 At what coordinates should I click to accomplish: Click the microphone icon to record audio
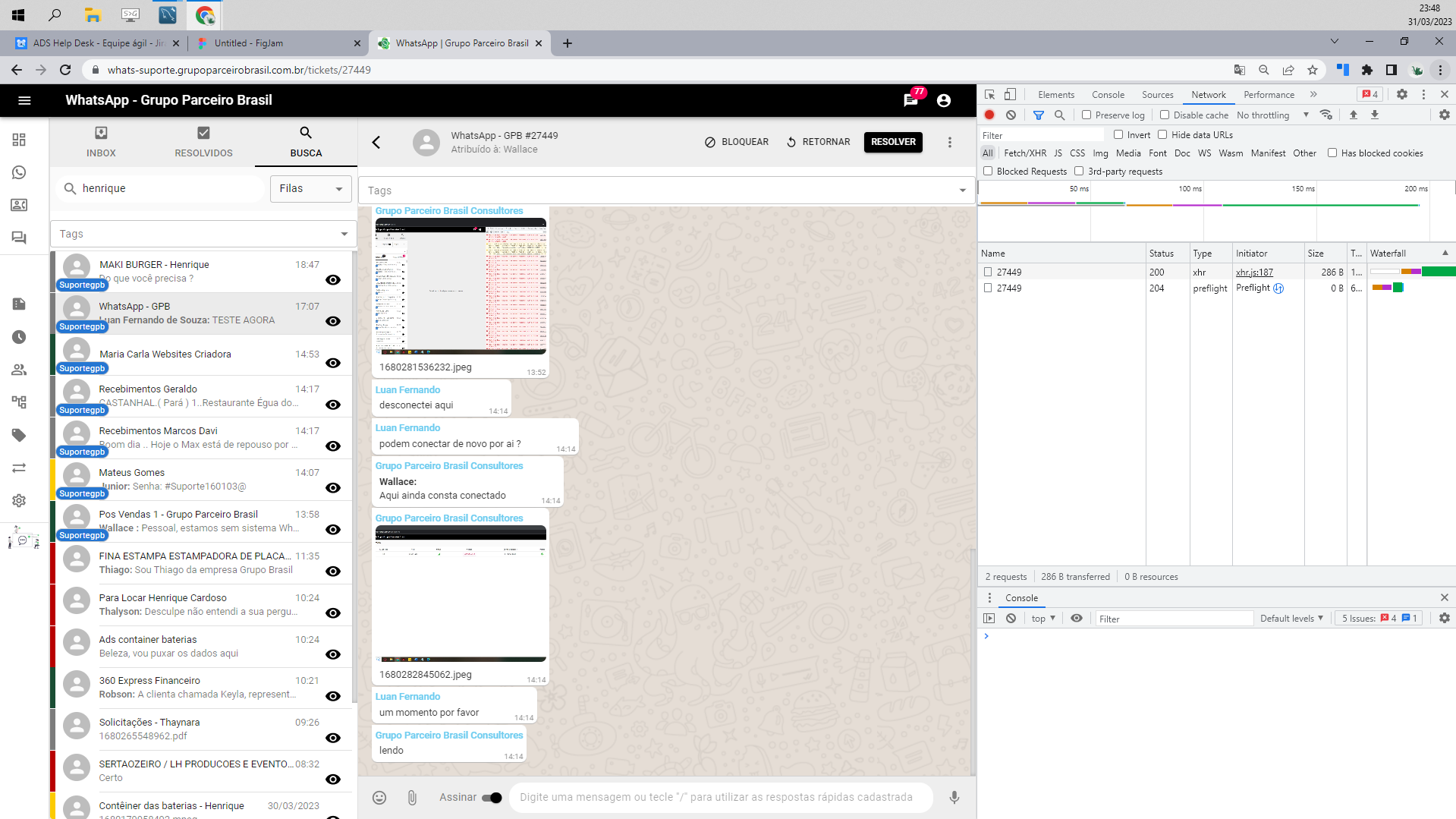pyautogui.click(x=954, y=797)
